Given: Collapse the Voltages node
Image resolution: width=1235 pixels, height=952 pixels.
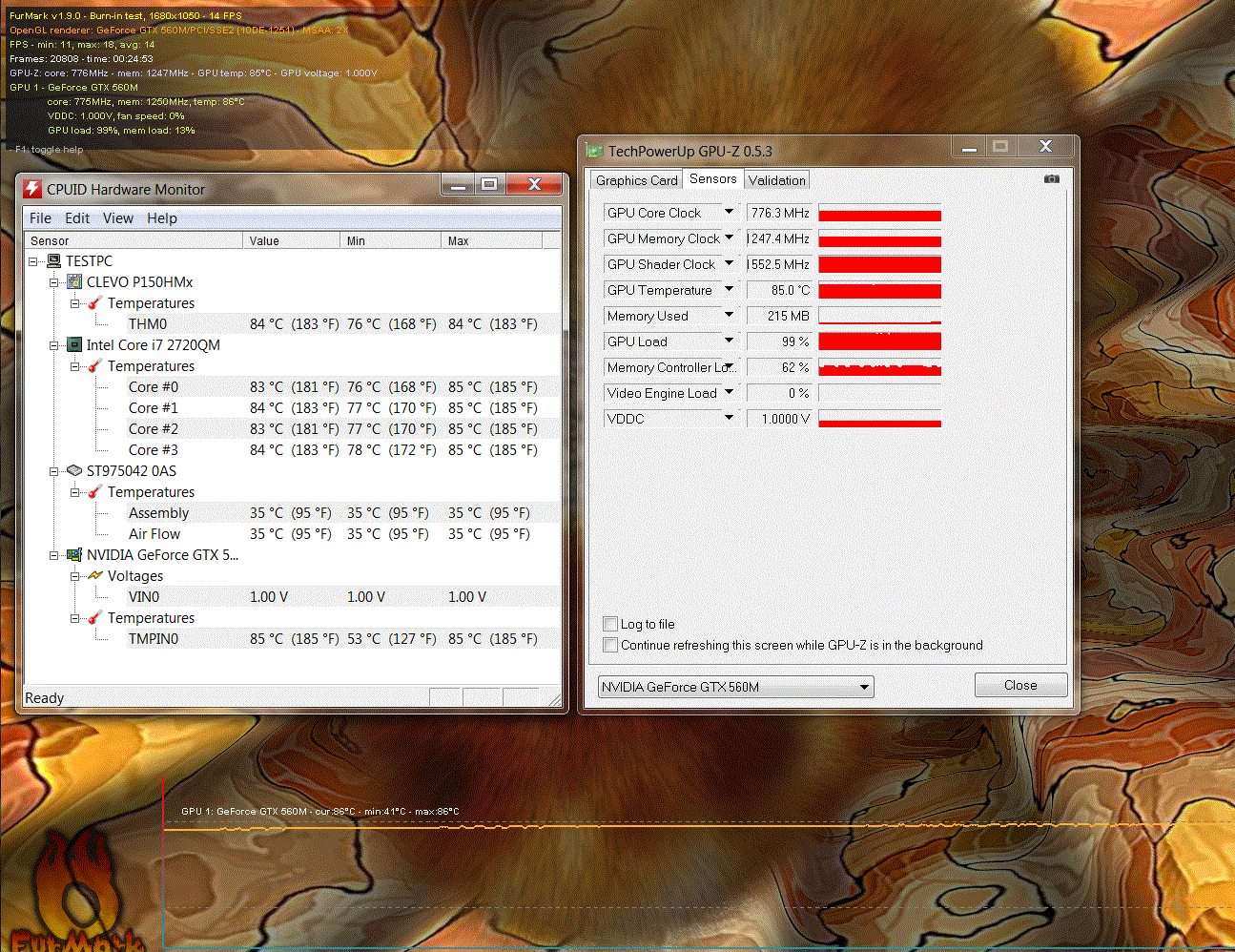Looking at the screenshot, I should (x=75, y=576).
